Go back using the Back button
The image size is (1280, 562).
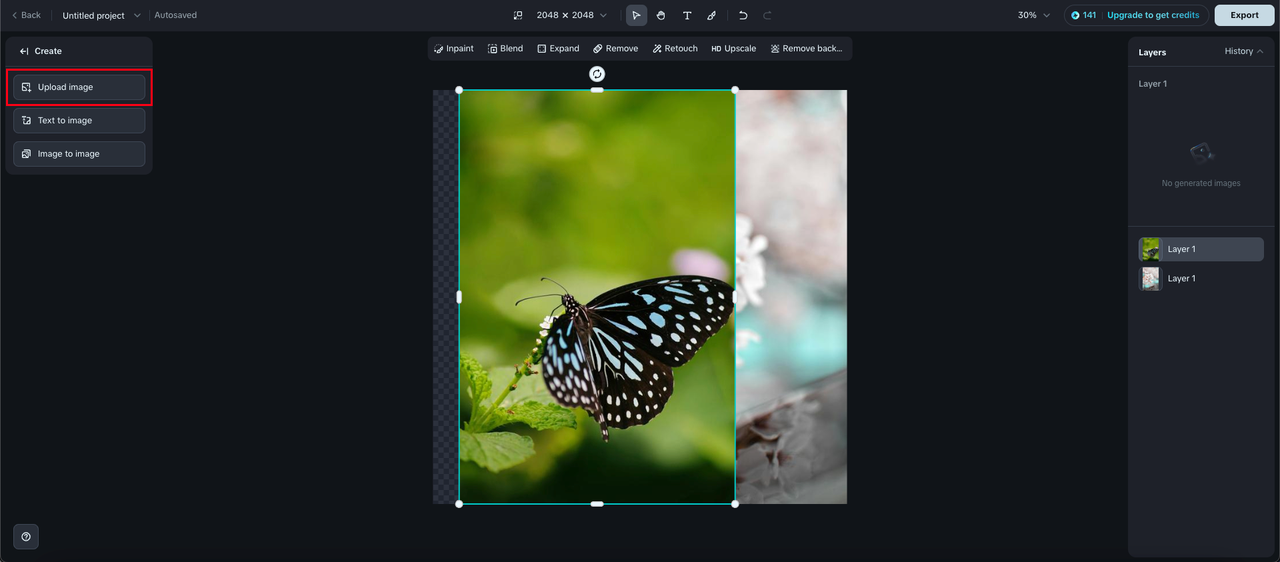click(x=26, y=15)
